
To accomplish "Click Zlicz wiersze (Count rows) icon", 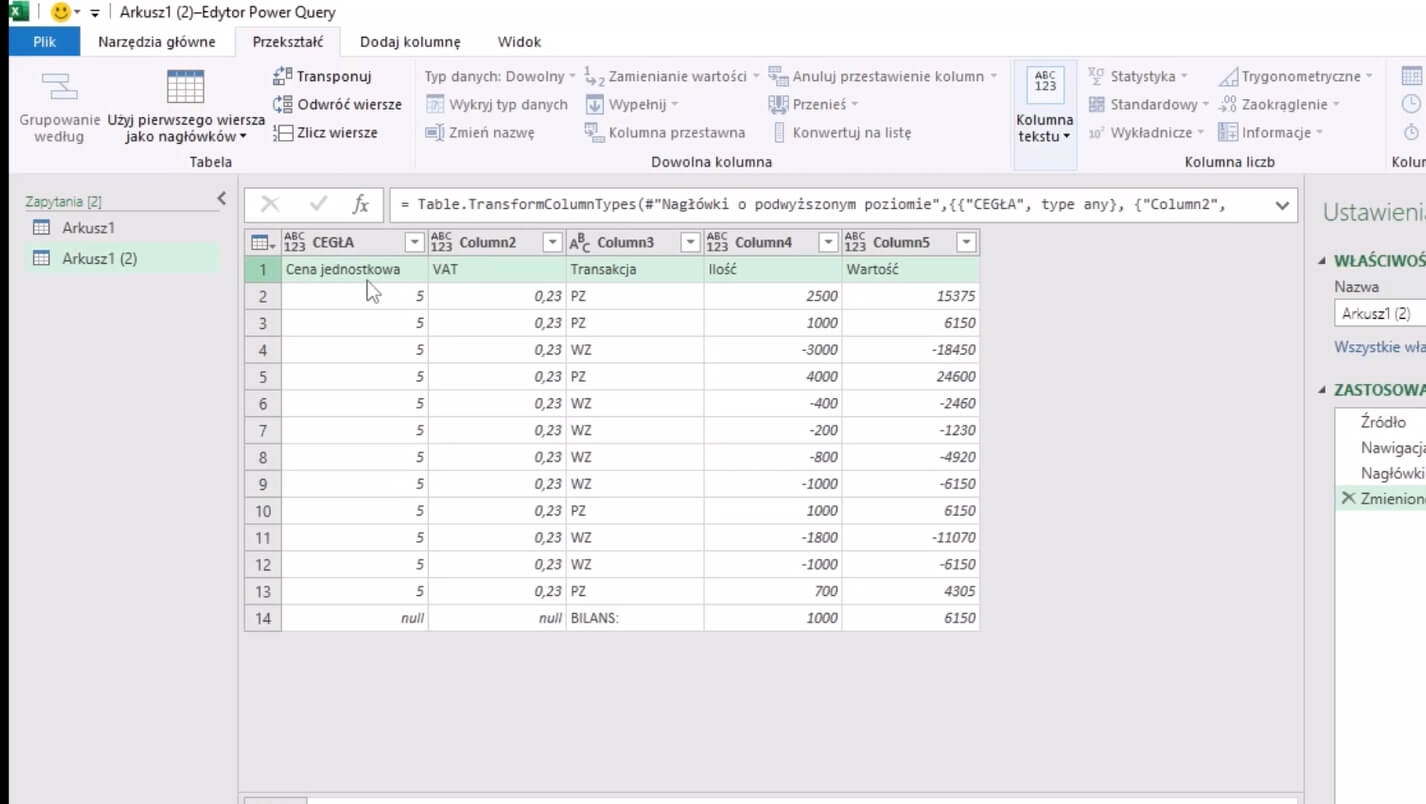I will 283,133.
